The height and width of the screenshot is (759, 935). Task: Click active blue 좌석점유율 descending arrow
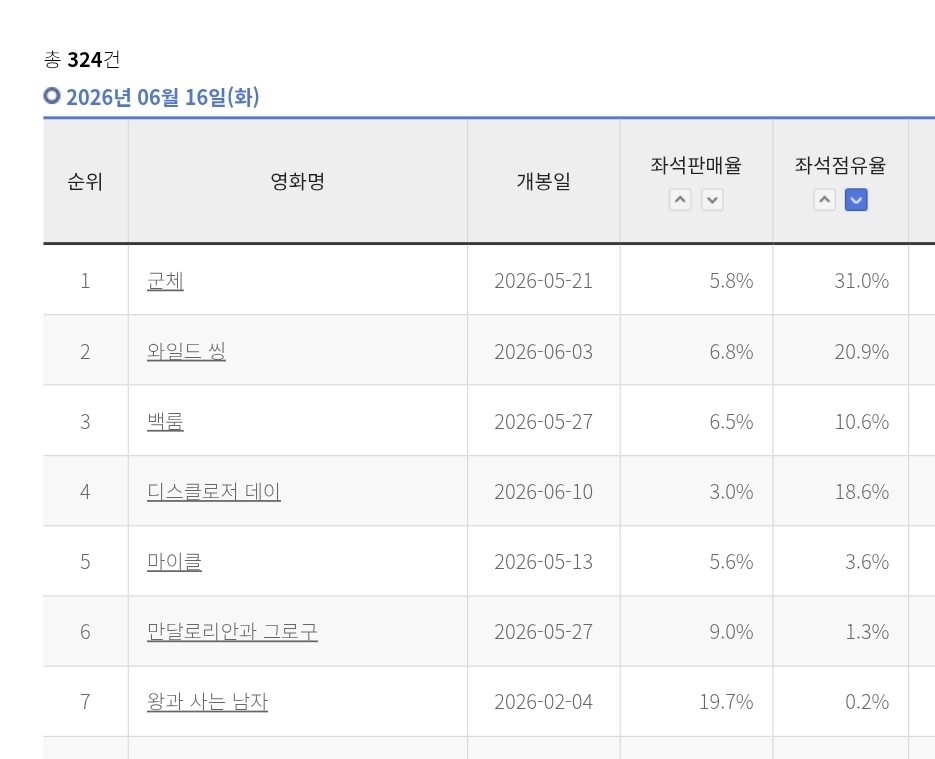(856, 200)
